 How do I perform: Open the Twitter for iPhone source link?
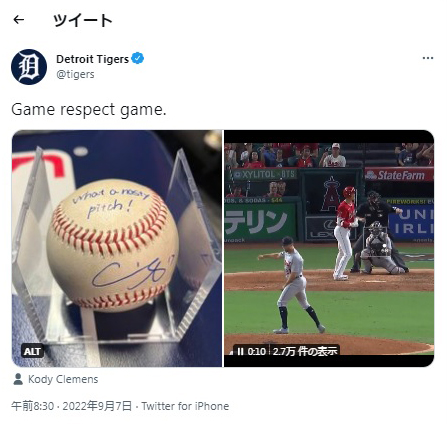click(185, 406)
